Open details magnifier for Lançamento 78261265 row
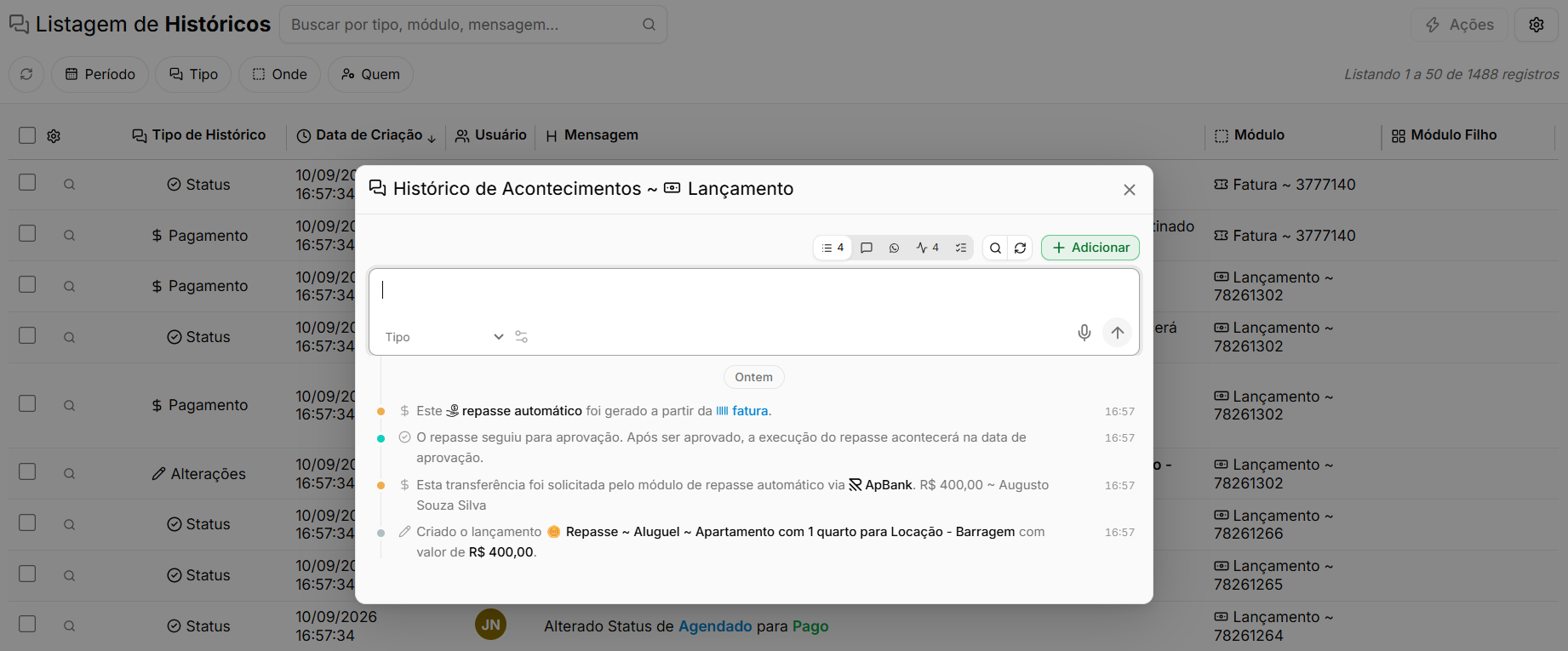This screenshot has width=1568, height=651. (x=70, y=575)
